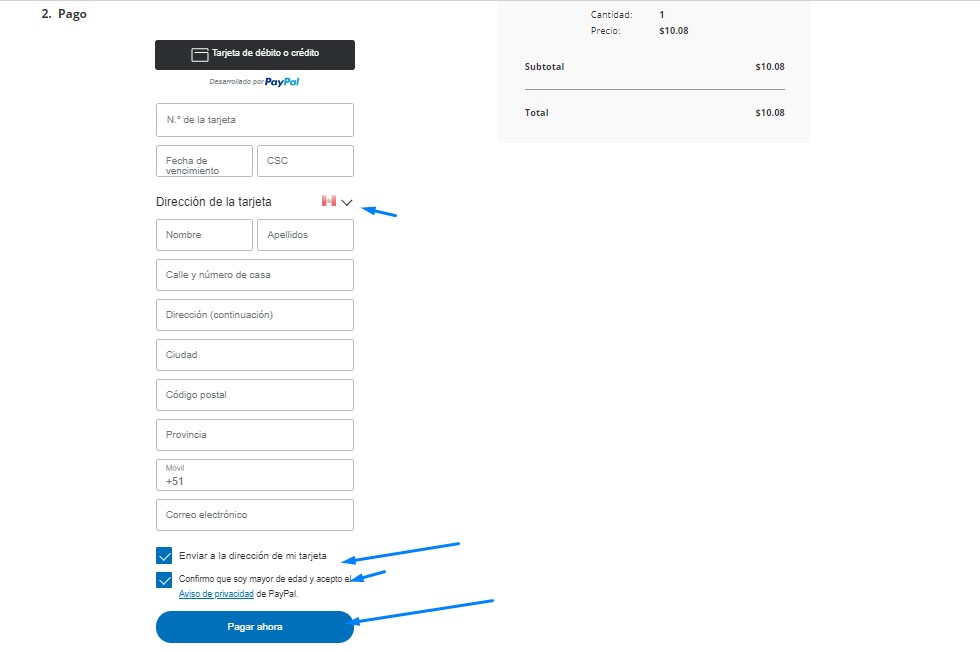Click the 'Correo electrónico' field
The image size is (980, 652).
coord(254,515)
